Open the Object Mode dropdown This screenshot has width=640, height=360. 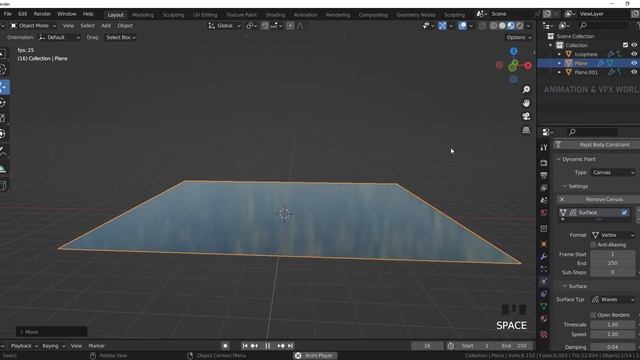[x=33, y=26]
